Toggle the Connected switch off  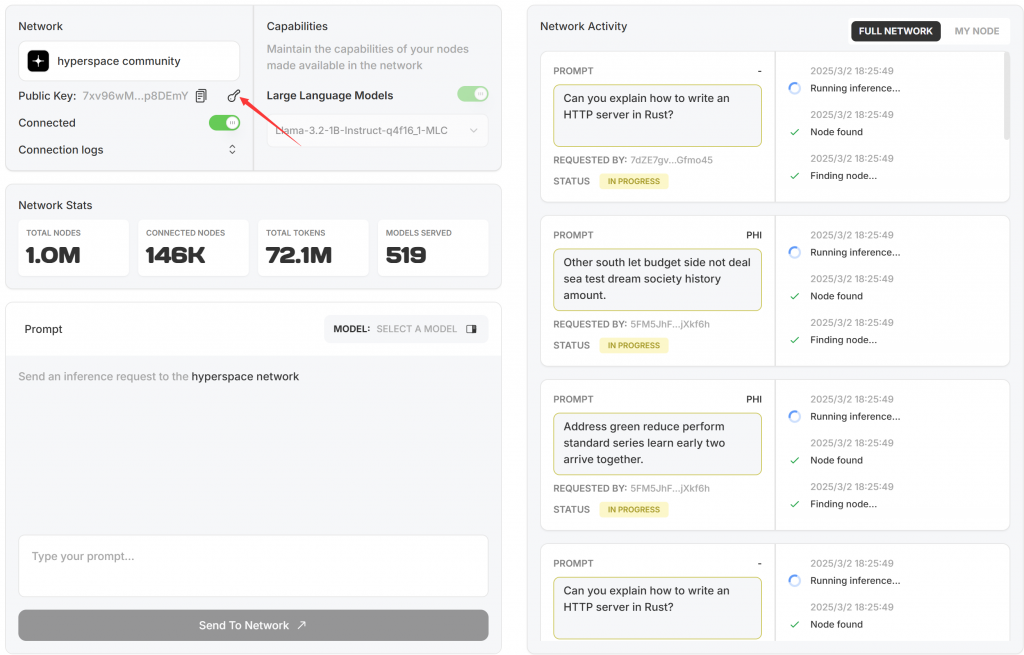coord(224,123)
